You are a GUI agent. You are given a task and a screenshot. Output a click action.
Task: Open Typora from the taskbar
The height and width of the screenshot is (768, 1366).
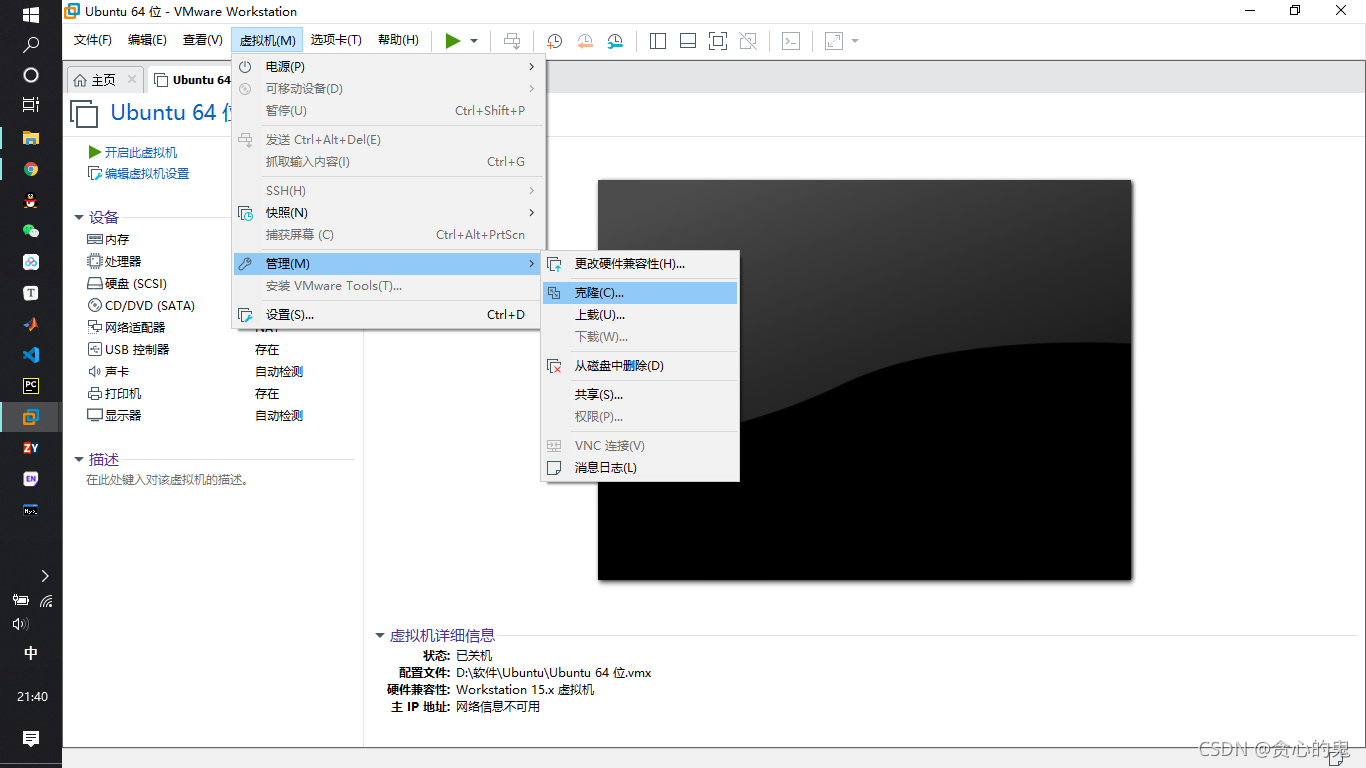(31, 293)
